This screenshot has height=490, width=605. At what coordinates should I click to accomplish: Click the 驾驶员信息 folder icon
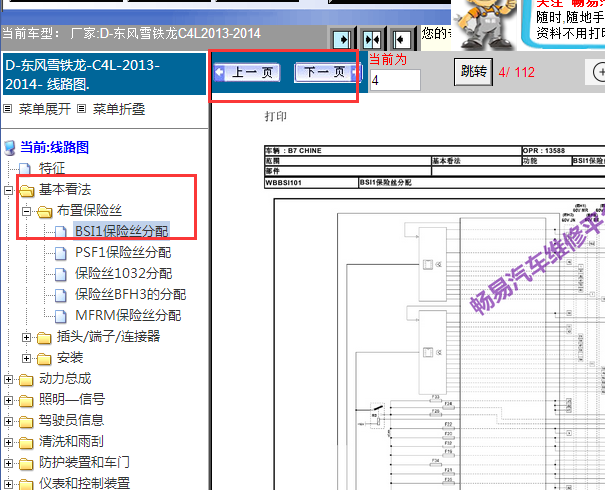[x=26, y=422]
